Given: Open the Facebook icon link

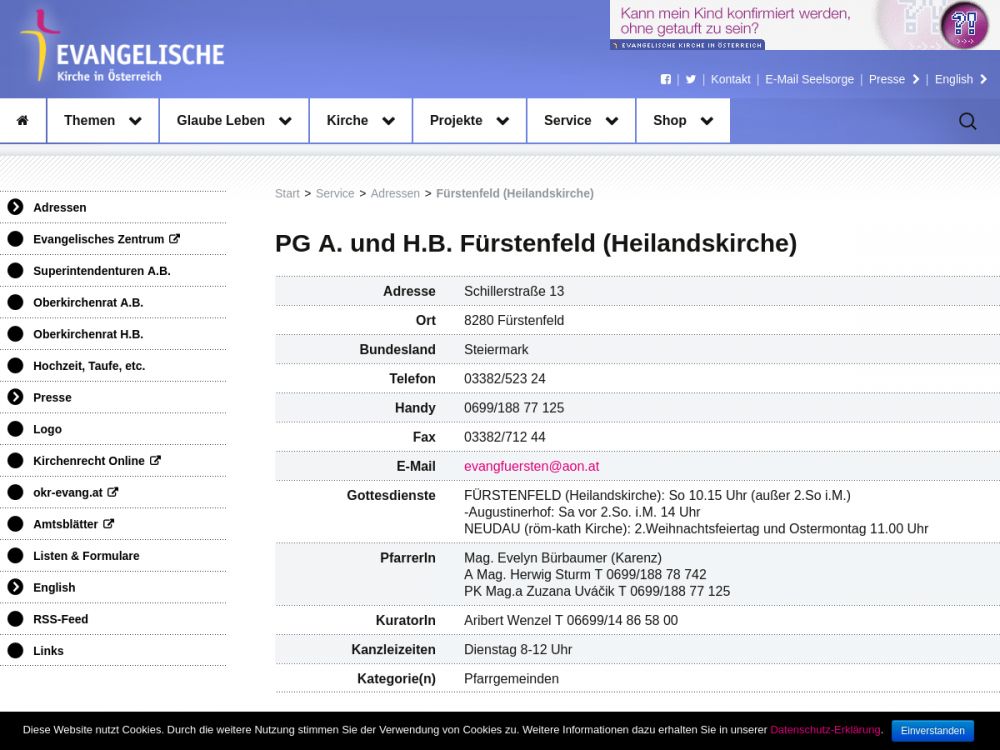Looking at the screenshot, I should [x=666, y=80].
